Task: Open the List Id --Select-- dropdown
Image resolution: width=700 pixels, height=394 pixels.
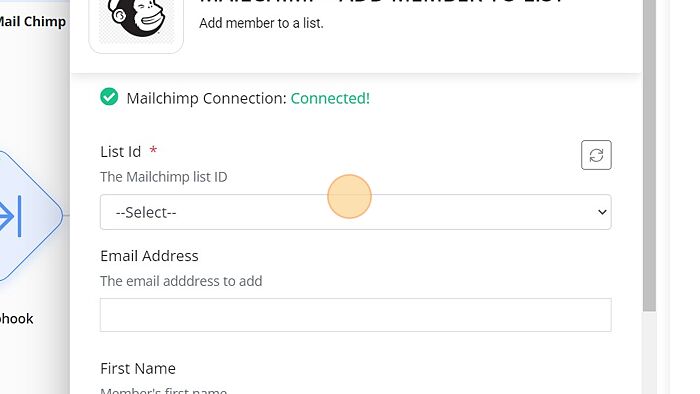Action: pyautogui.click(x=355, y=212)
